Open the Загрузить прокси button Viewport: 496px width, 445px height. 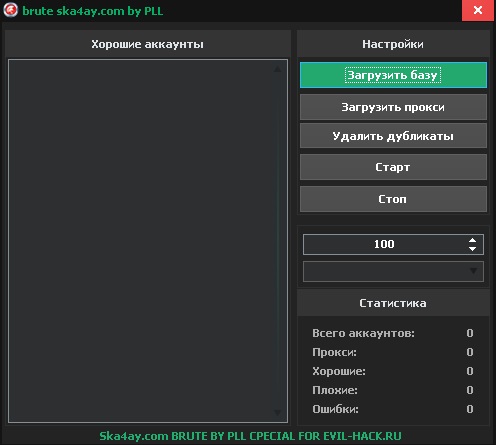(x=393, y=107)
